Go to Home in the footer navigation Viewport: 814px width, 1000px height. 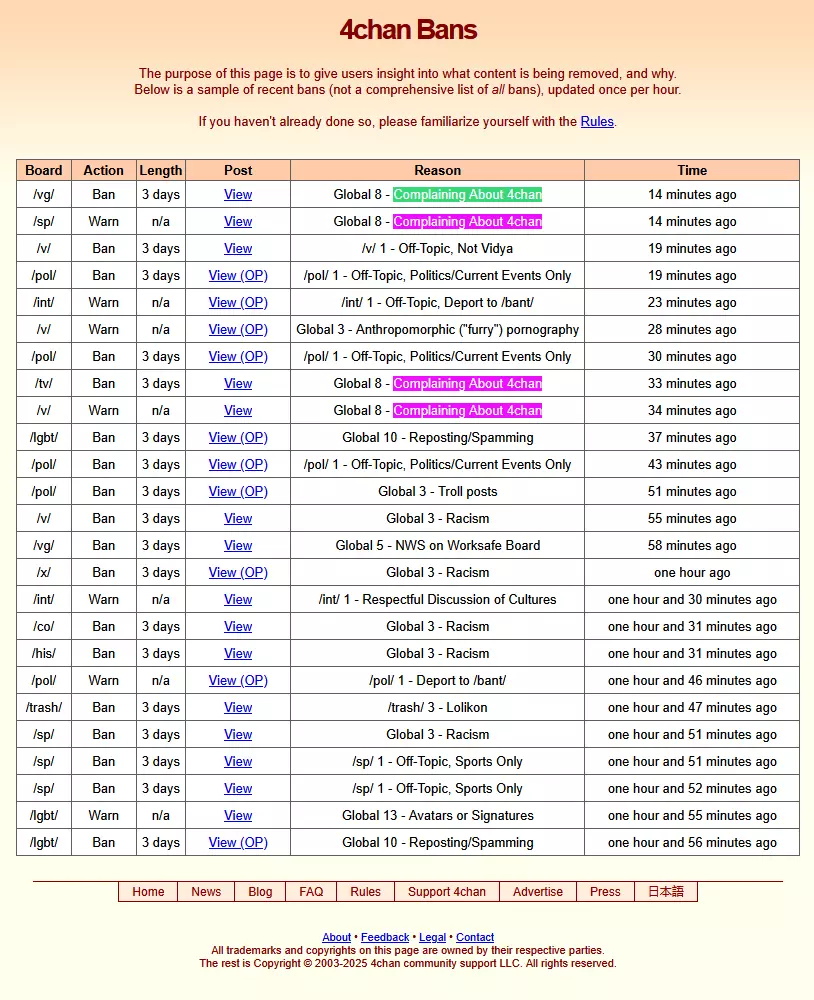coord(148,892)
